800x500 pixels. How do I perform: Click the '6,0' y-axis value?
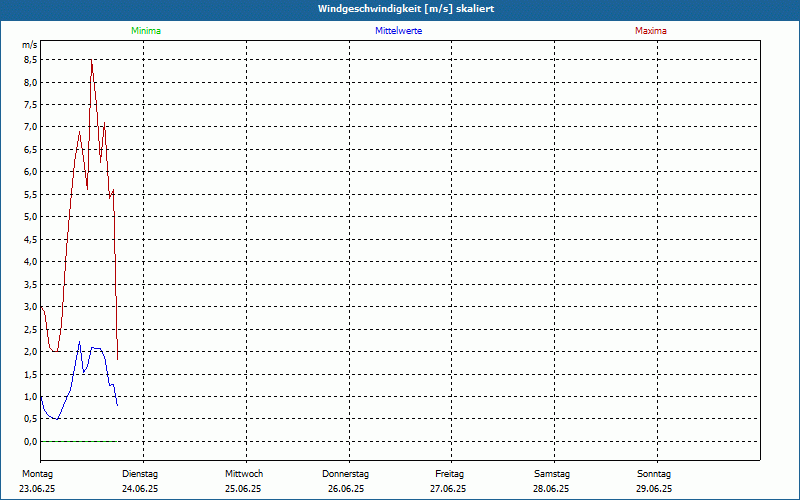31,172
